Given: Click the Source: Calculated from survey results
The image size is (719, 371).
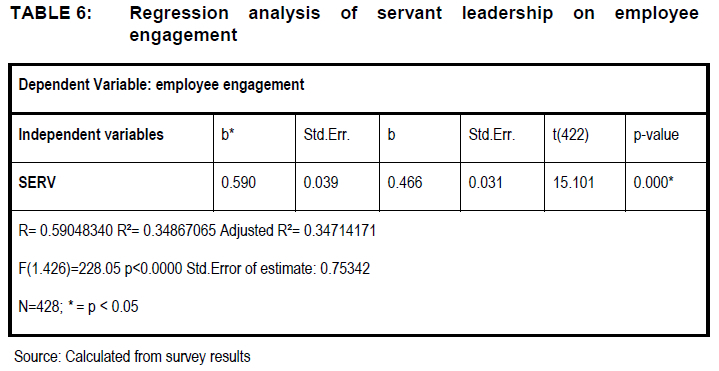Looking at the screenshot, I should click(132, 356).
